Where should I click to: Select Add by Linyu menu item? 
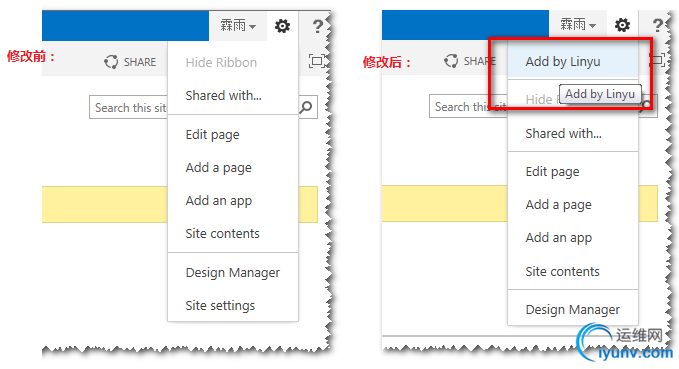coord(573,62)
